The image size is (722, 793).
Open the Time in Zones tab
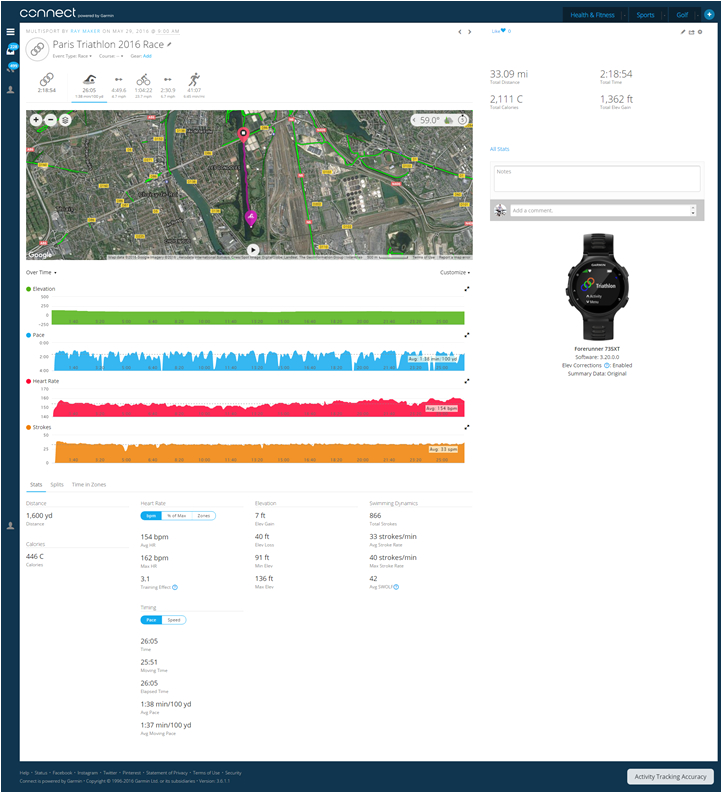pos(90,484)
